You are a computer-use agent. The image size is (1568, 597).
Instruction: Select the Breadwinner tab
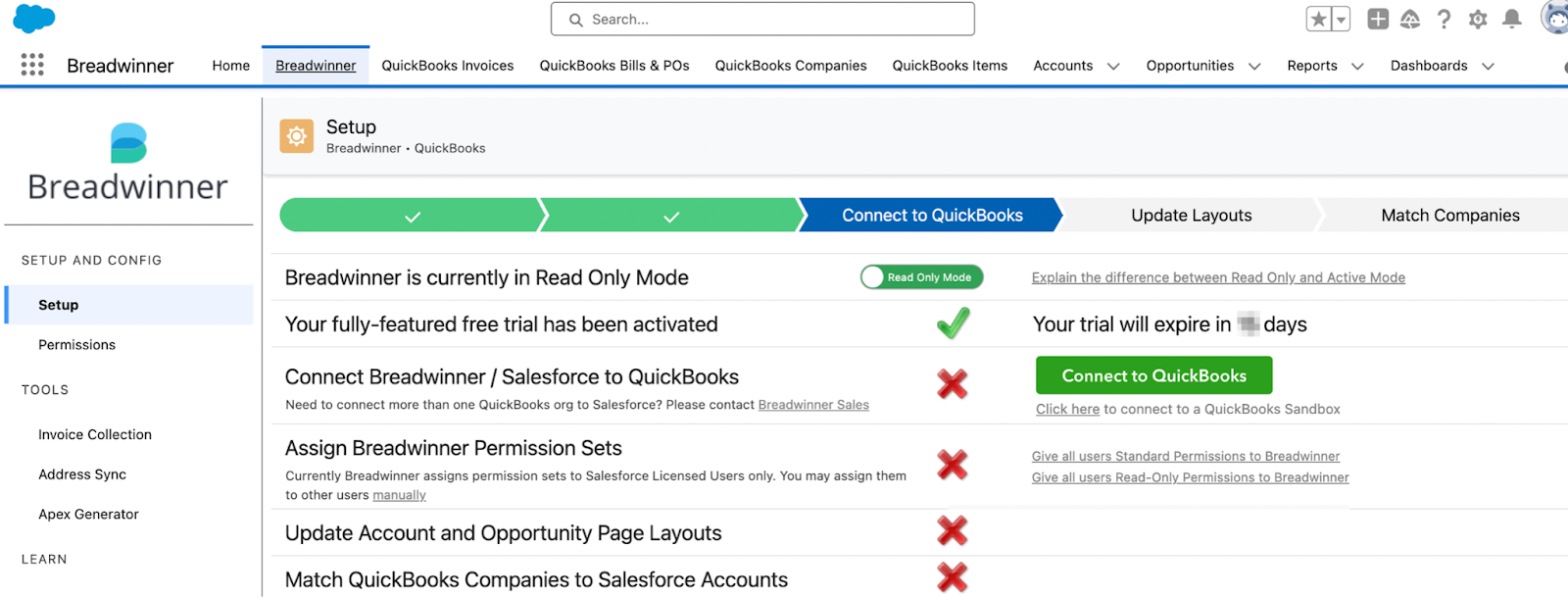coord(316,66)
